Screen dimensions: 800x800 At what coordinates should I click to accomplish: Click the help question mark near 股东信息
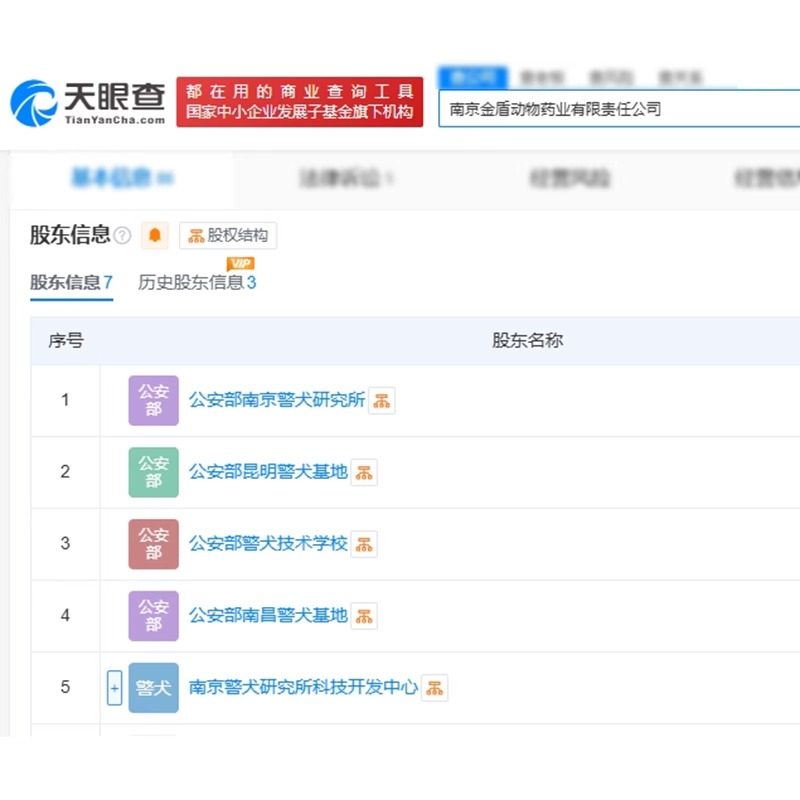[122, 236]
